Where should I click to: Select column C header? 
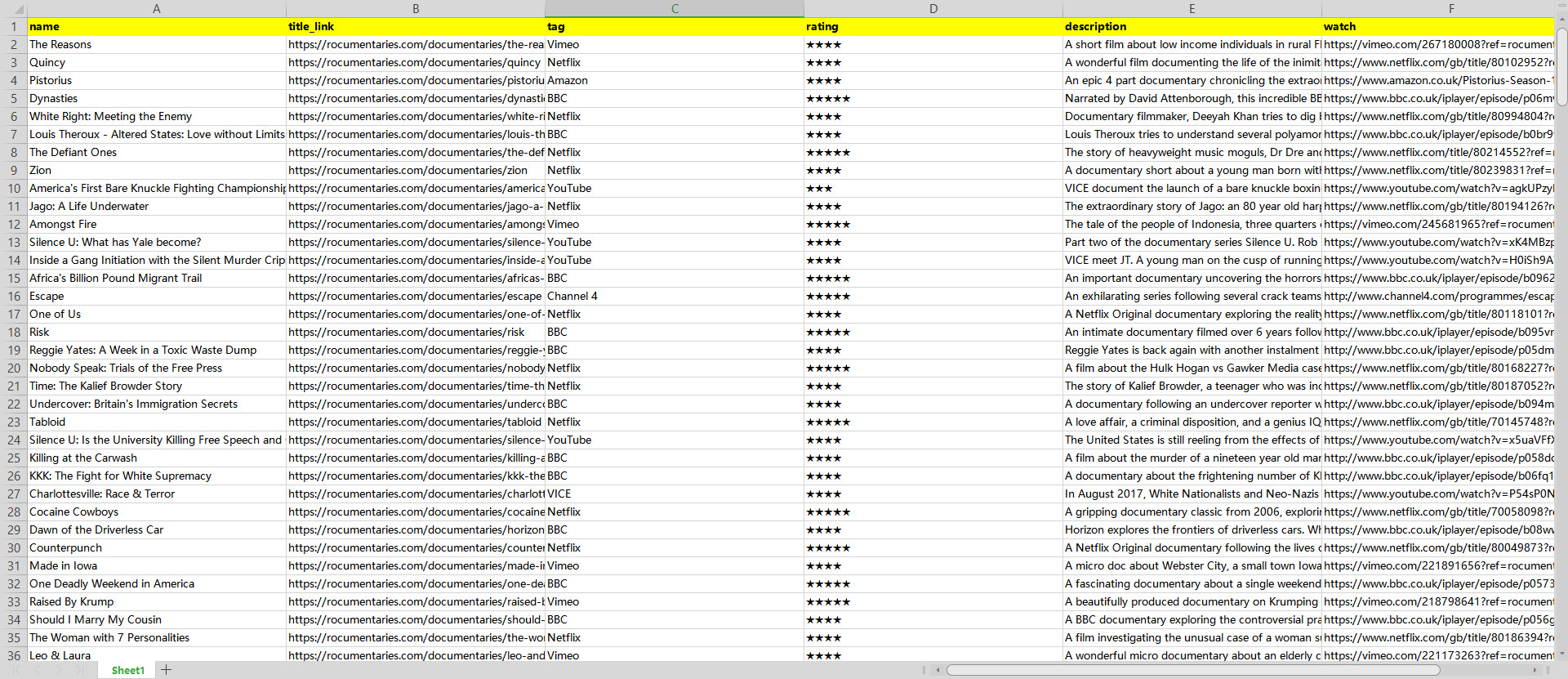point(675,9)
